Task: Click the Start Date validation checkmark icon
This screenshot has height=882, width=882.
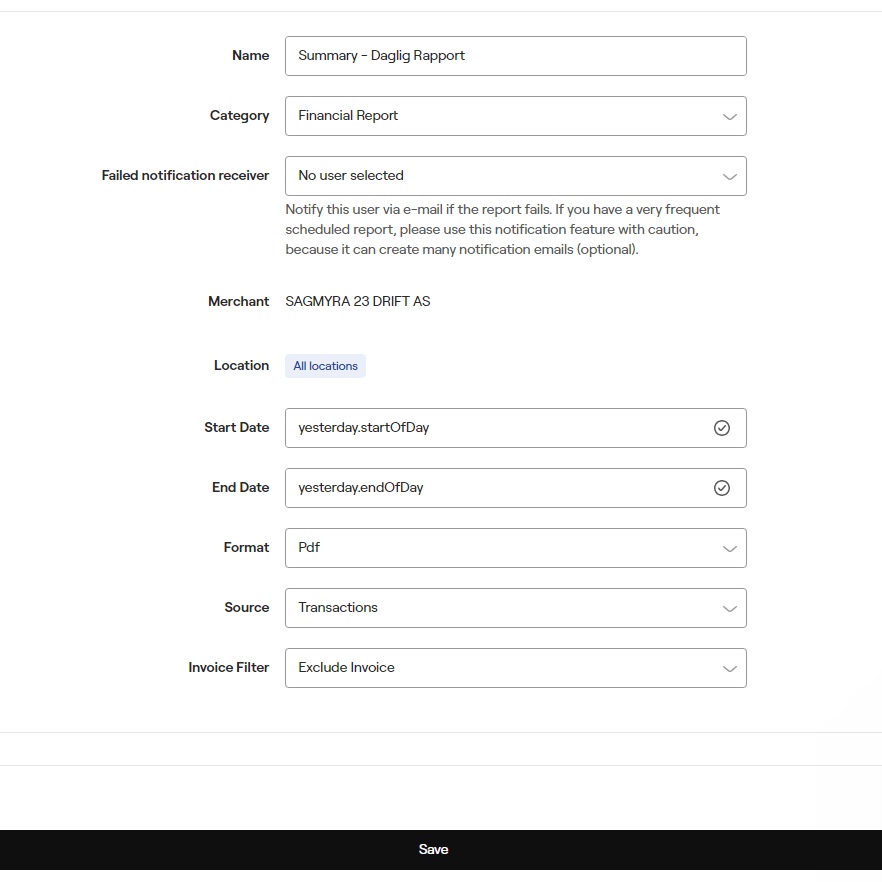Action: coord(722,428)
